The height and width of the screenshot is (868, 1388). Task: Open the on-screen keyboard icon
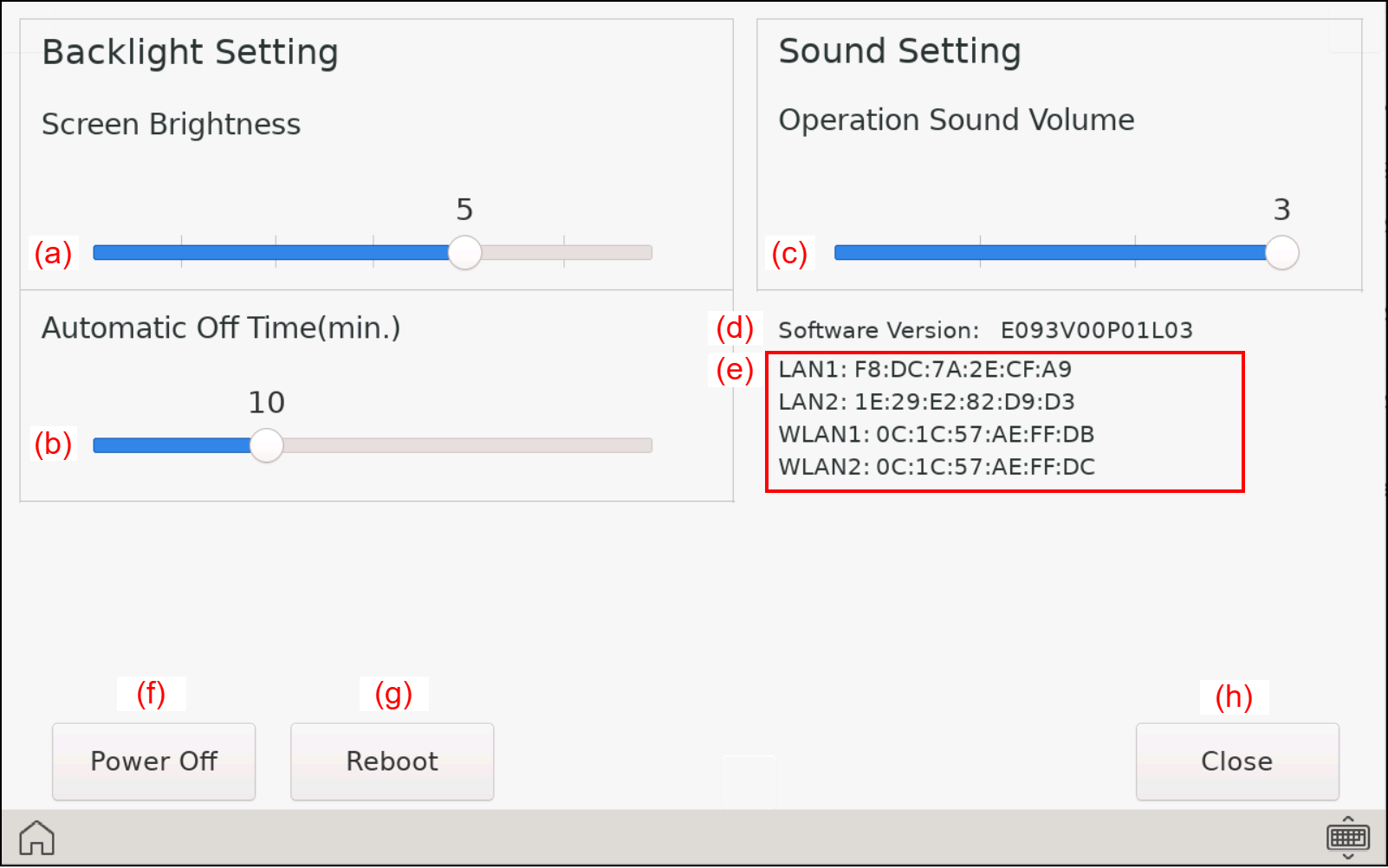click(1347, 837)
